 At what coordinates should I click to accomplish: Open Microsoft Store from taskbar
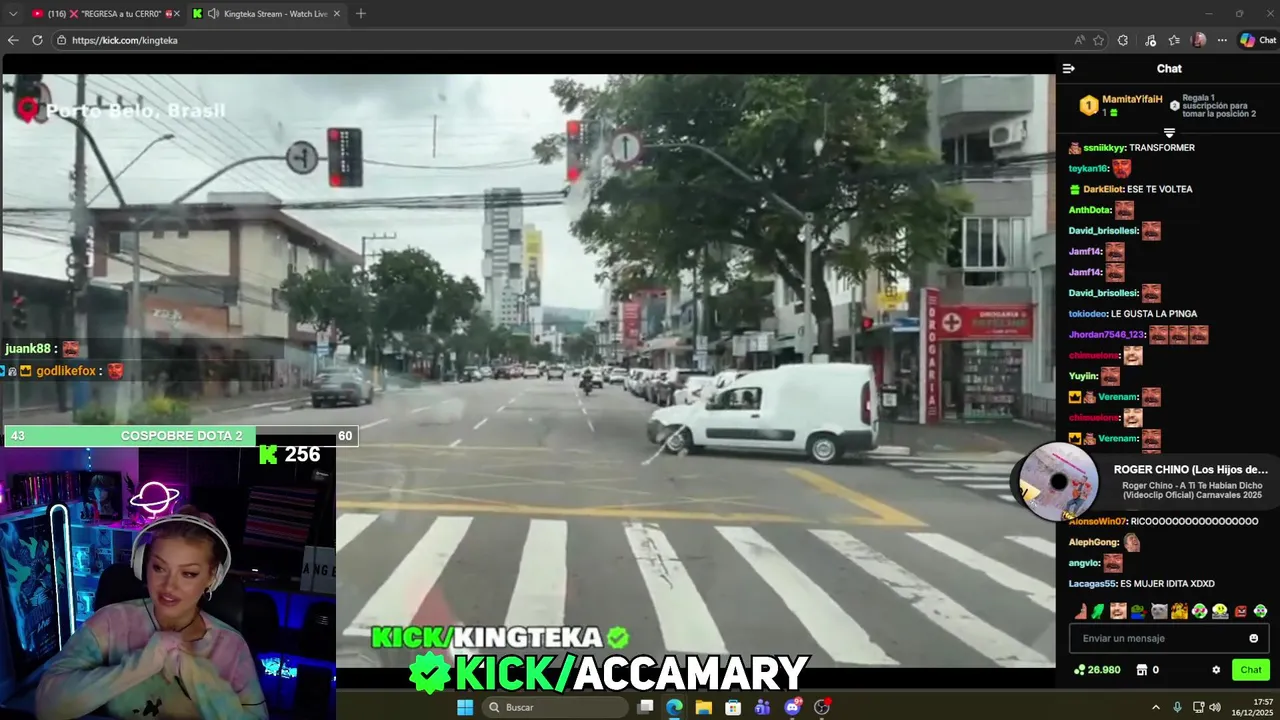point(733,707)
